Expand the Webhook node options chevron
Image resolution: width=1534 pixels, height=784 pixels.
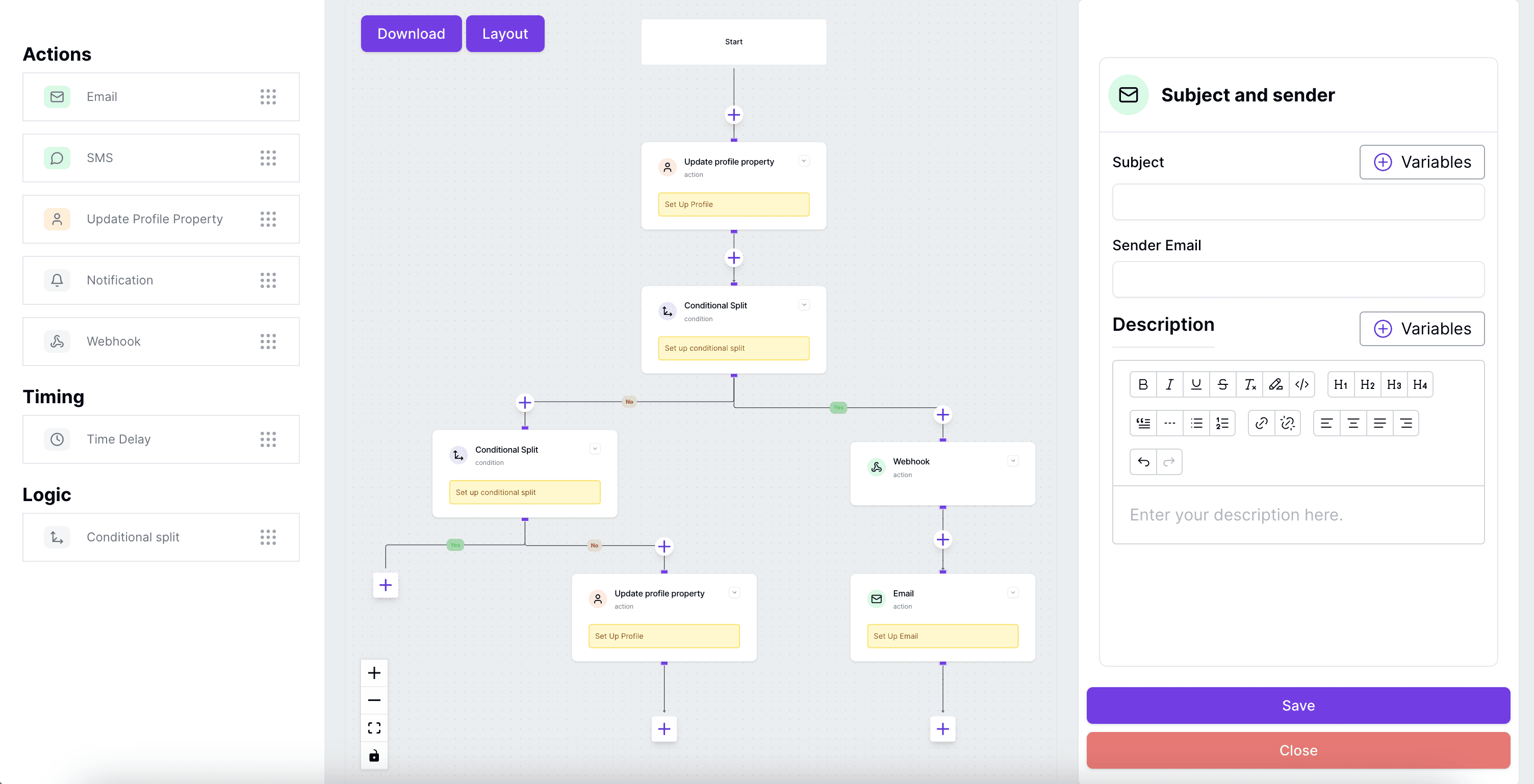[1013, 460]
